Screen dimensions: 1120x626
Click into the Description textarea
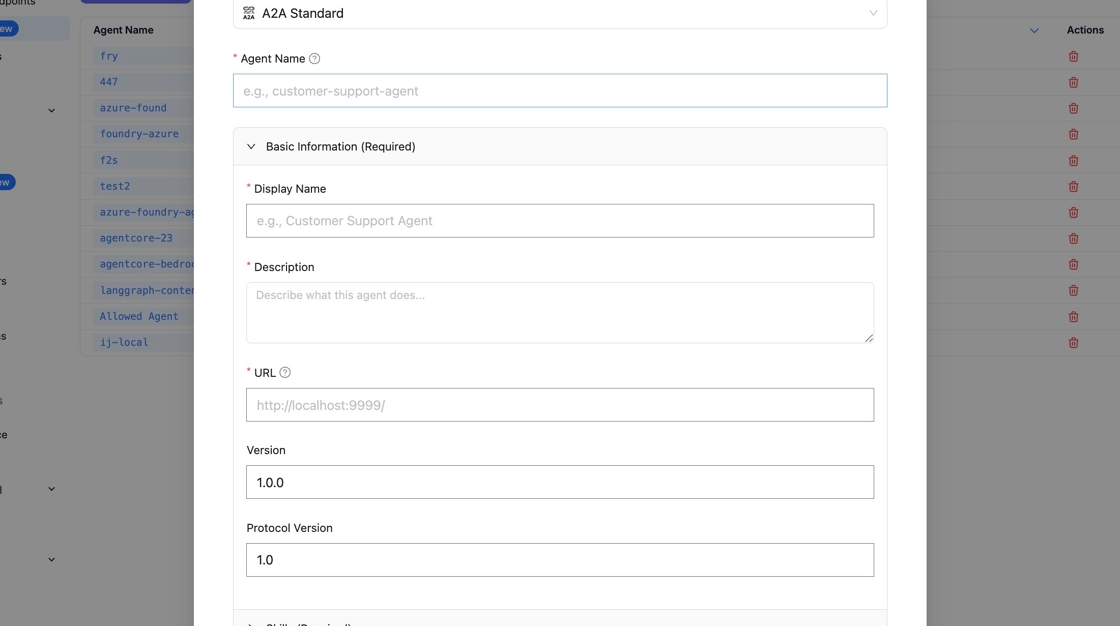point(559,312)
